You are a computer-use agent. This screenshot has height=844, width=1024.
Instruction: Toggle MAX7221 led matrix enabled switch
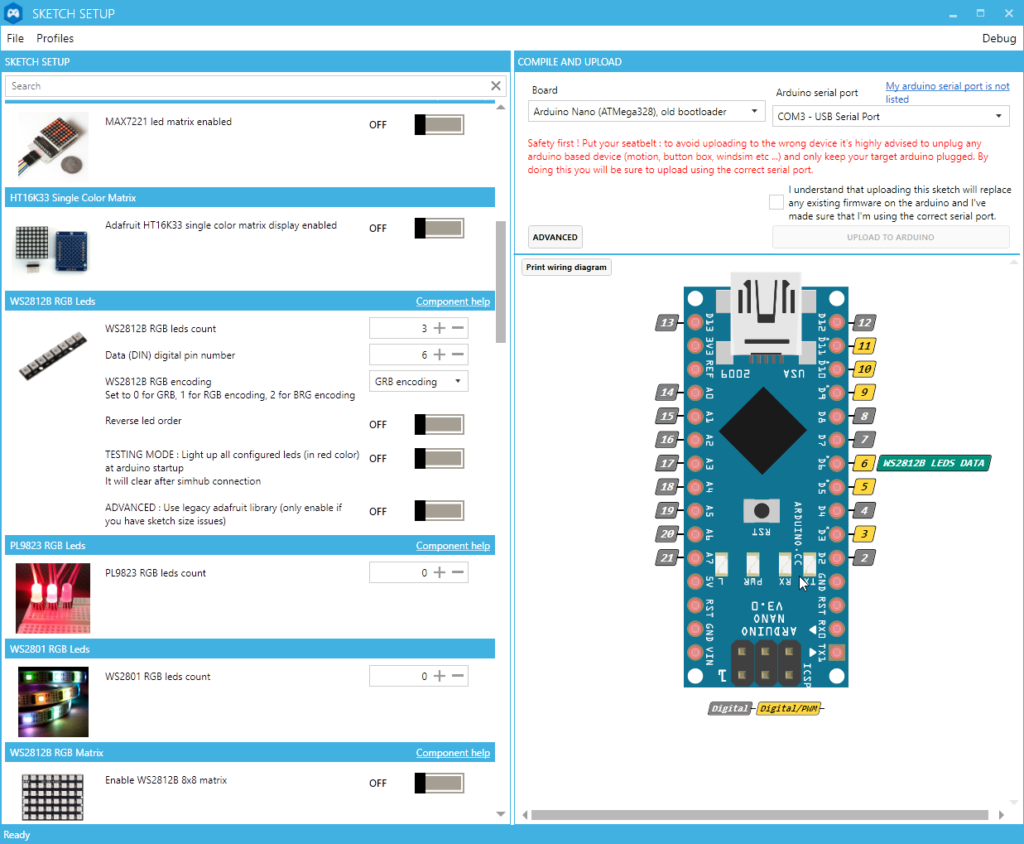point(439,124)
